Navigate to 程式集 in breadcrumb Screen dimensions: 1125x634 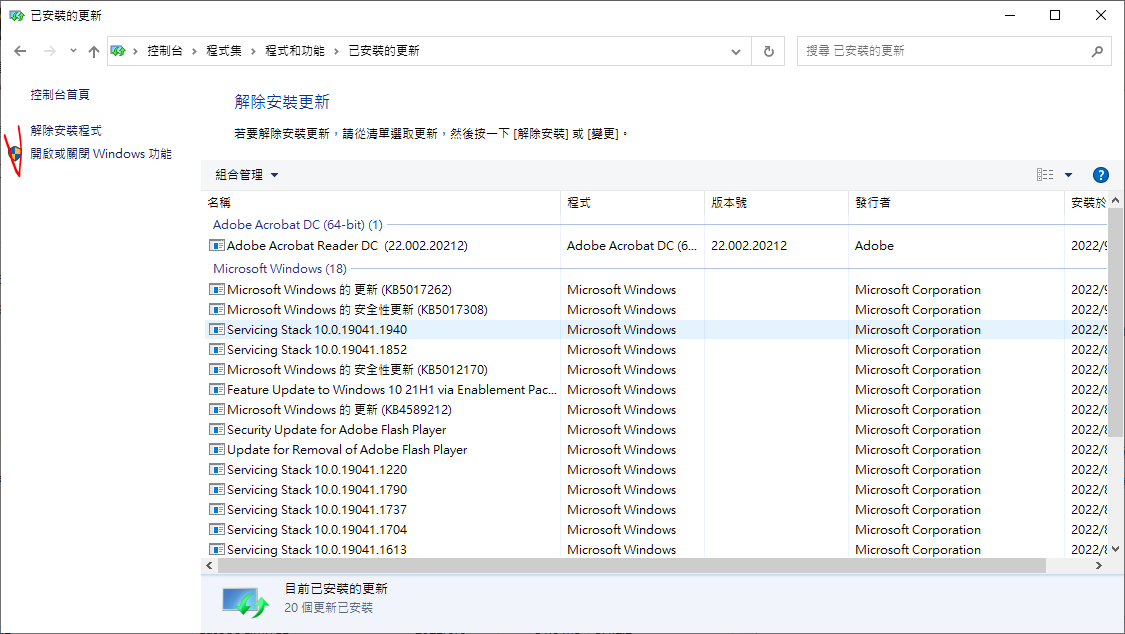[x=224, y=51]
